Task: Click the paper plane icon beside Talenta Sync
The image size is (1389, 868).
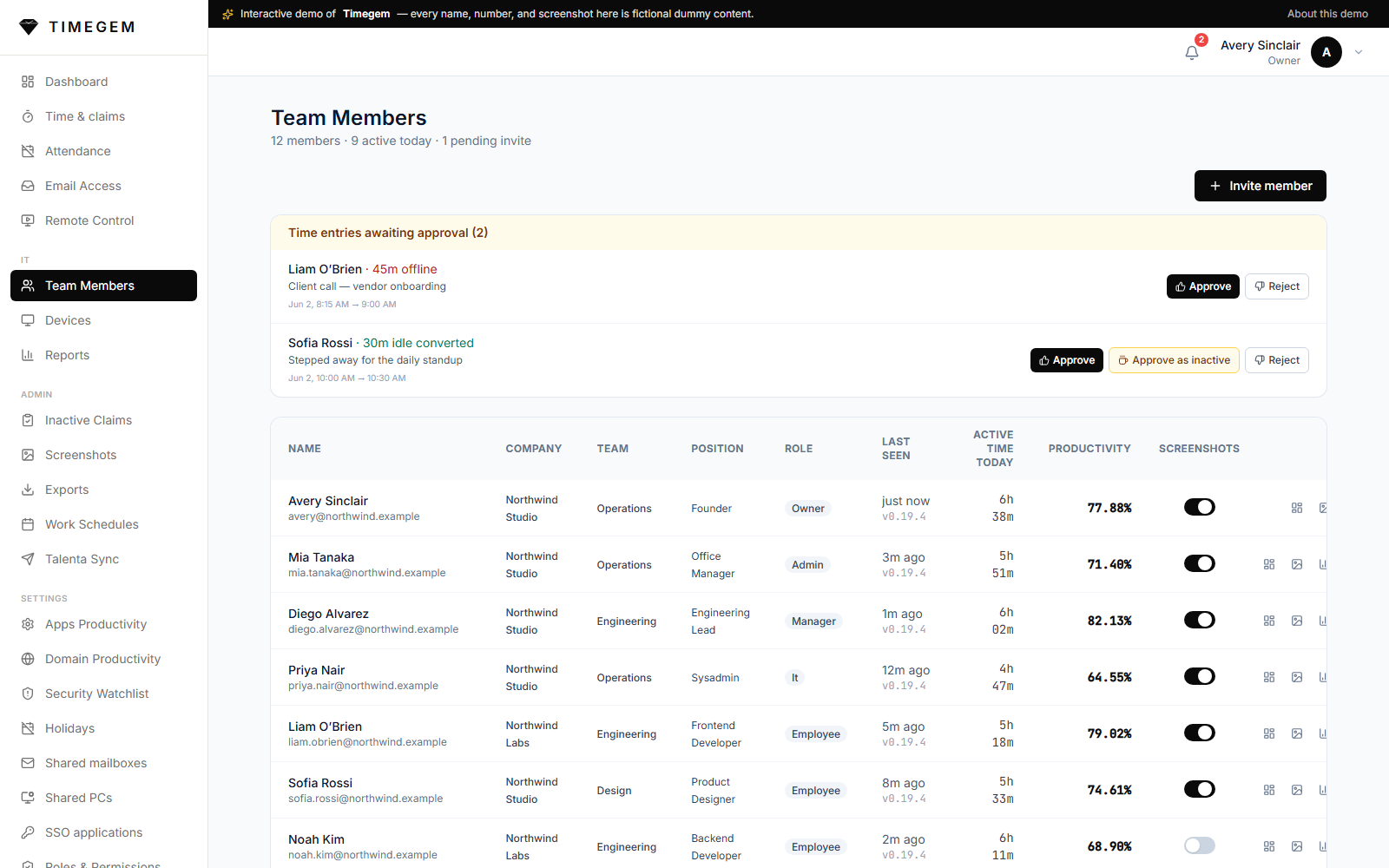Action: [x=28, y=559]
